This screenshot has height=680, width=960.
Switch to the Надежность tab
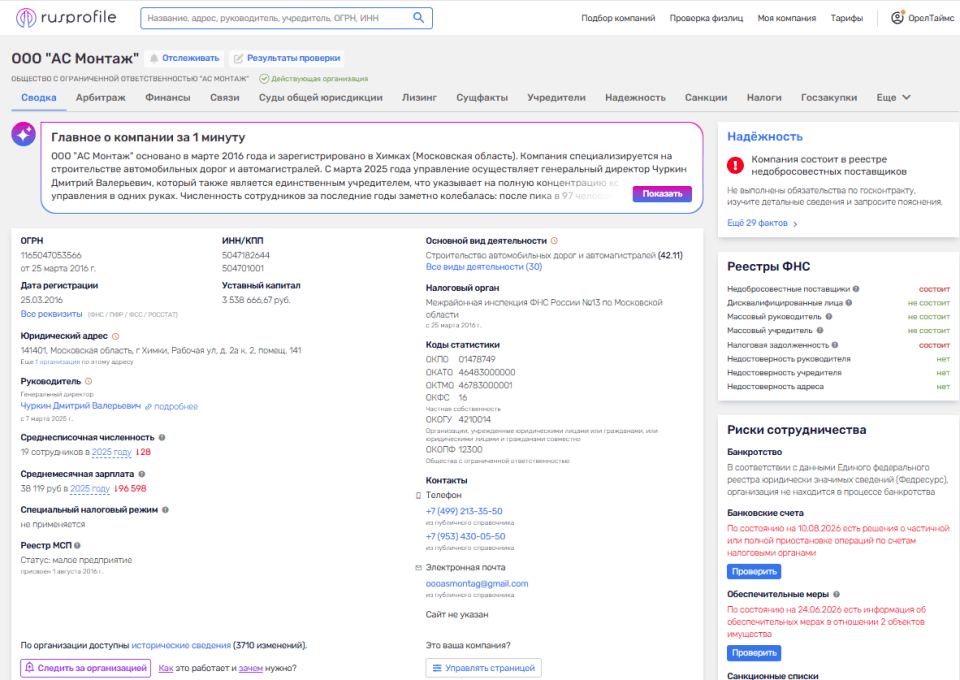(x=635, y=97)
